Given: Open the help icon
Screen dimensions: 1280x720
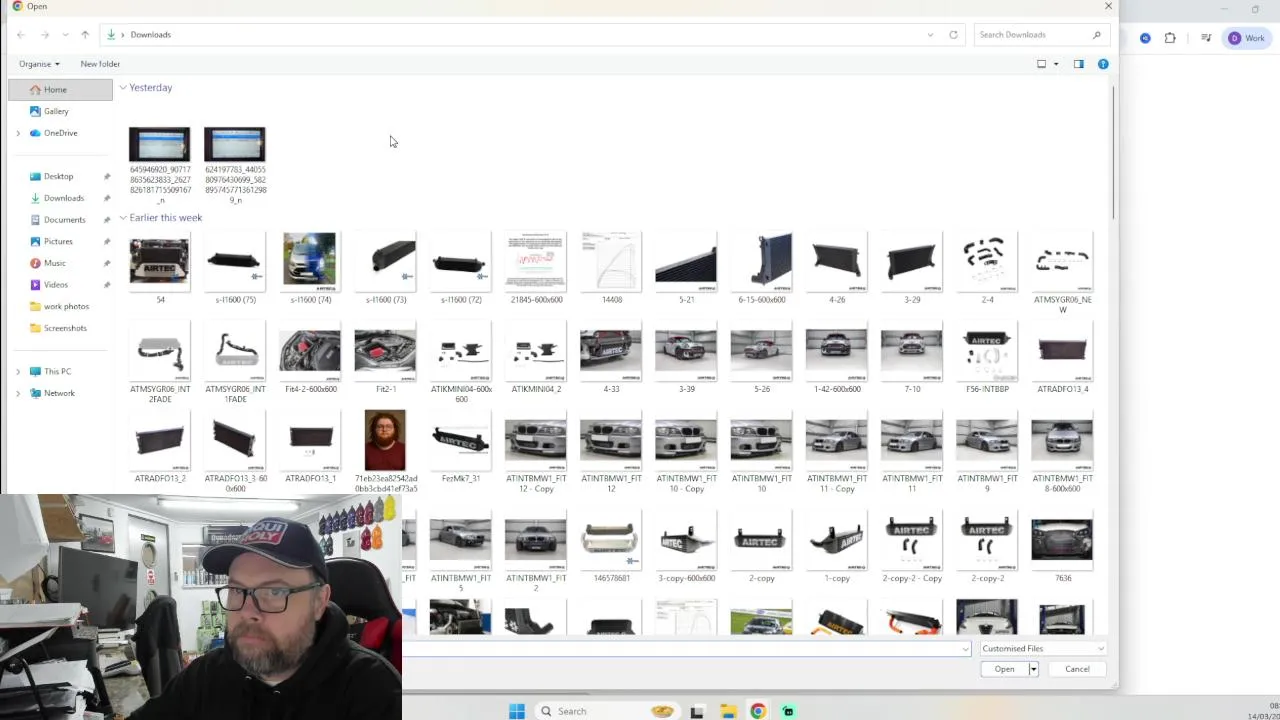Looking at the screenshot, I should 1103,64.
